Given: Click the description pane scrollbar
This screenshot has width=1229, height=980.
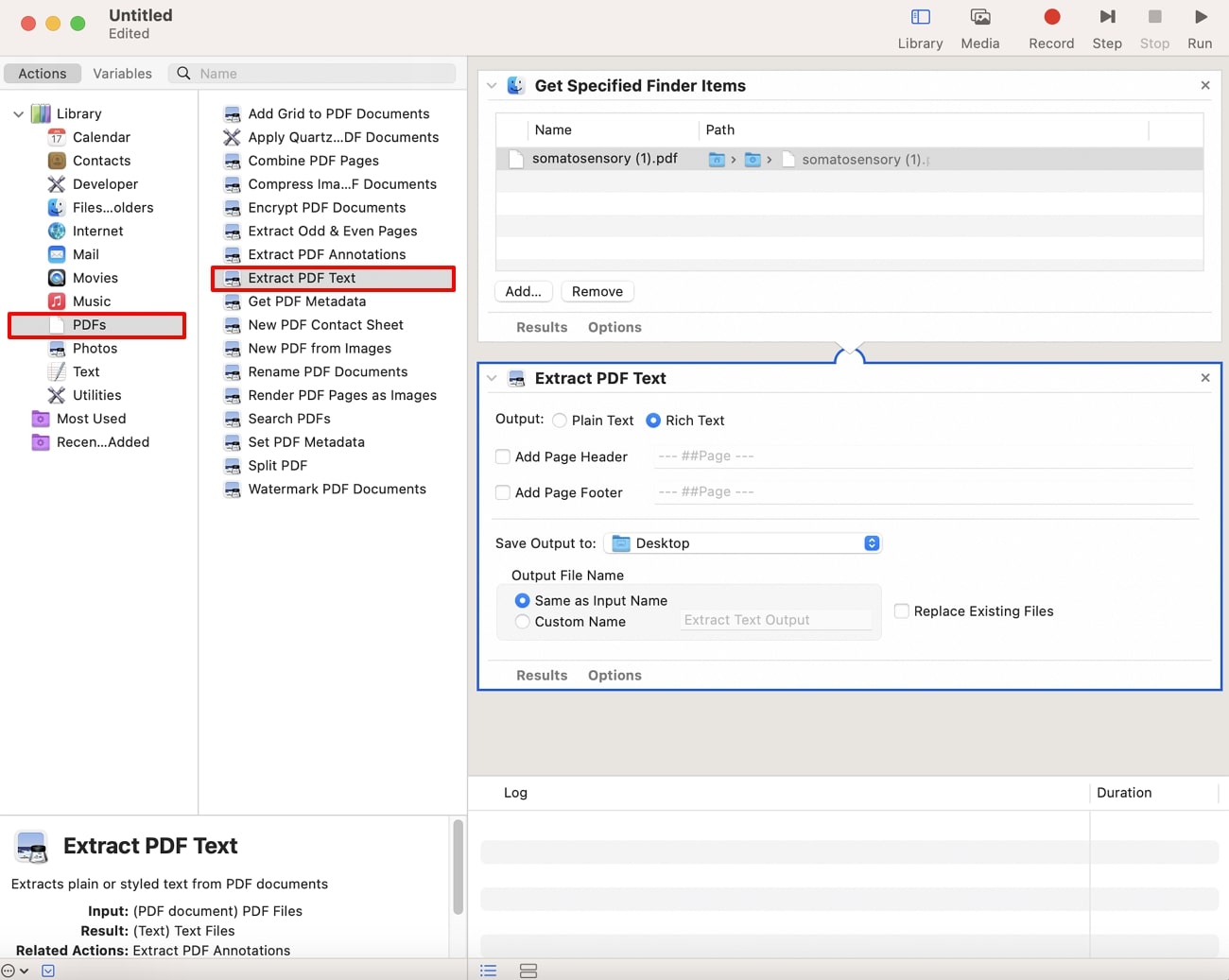Looking at the screenshot, I should pyautogui.click(x=458, y=868).
